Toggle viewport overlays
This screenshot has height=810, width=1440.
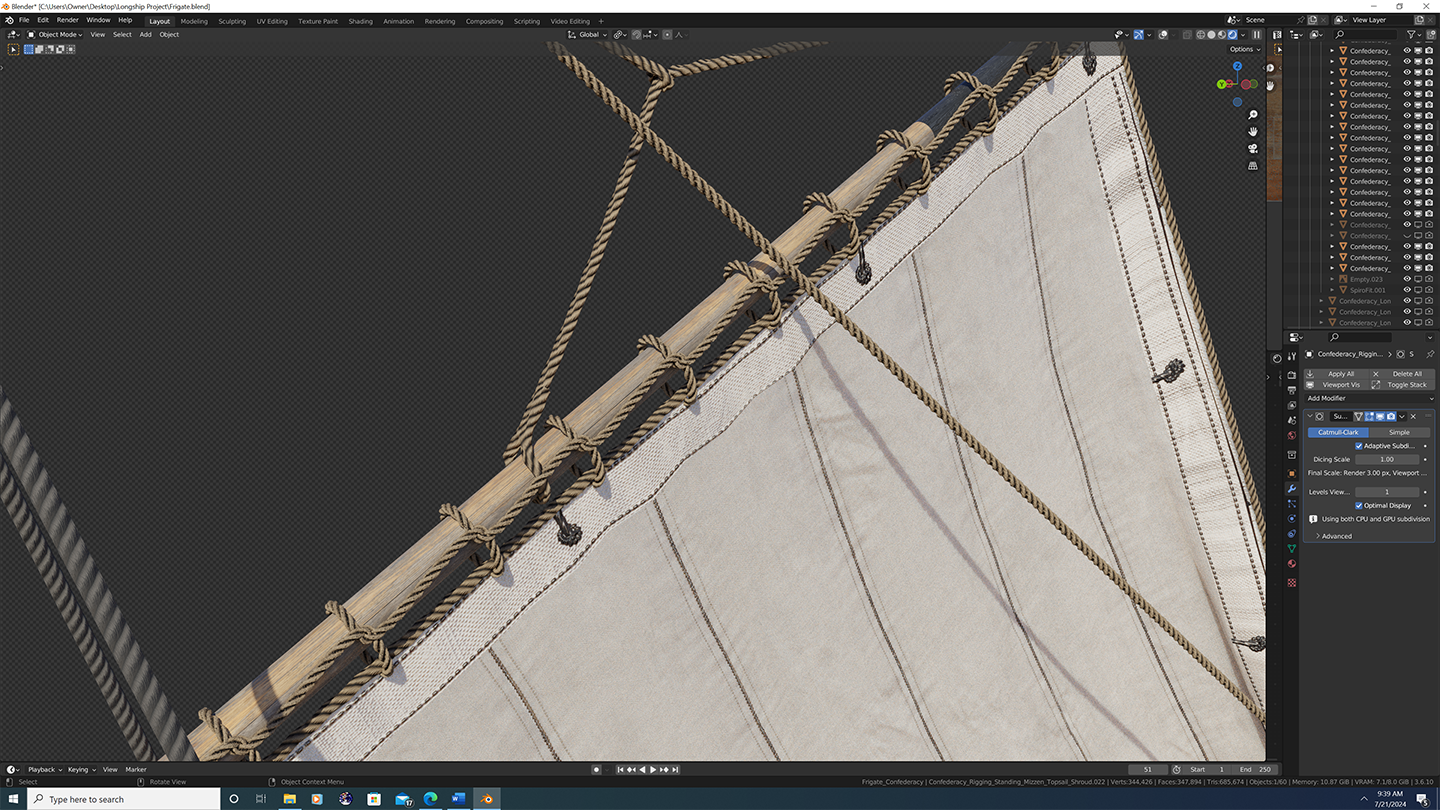[1163, 35]
